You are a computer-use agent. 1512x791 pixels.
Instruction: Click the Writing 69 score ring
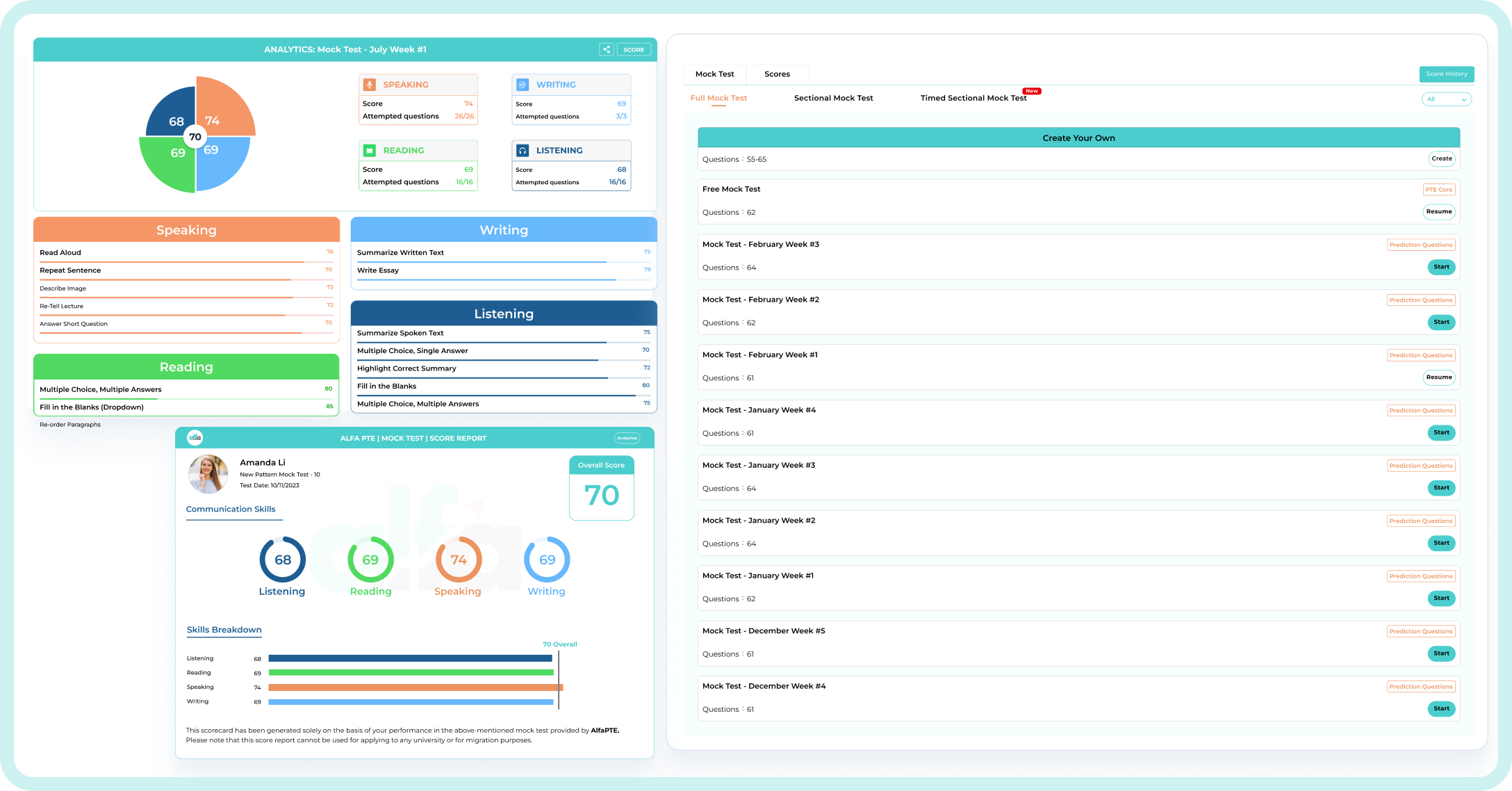pyautogui.click(x=547, y=560)
